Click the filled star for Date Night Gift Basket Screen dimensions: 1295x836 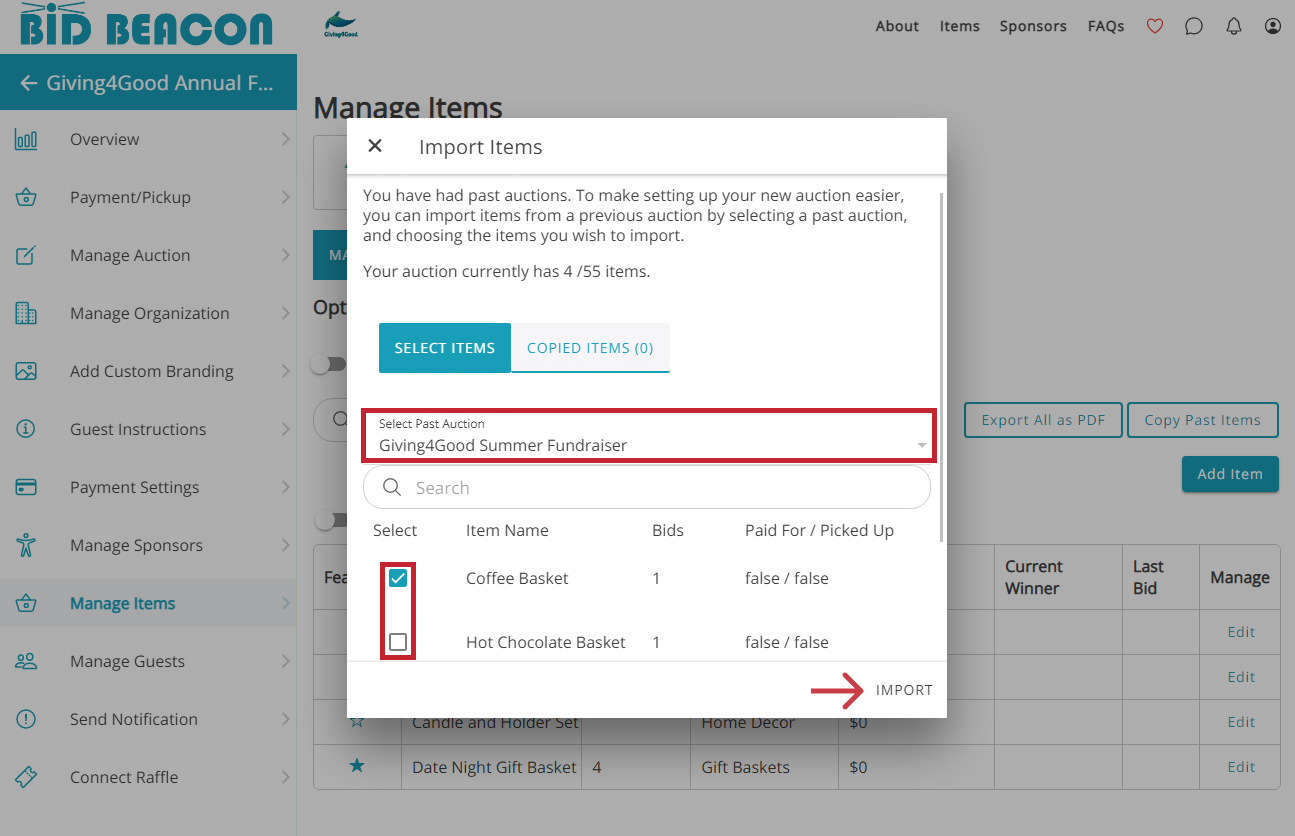pos(357,766)
